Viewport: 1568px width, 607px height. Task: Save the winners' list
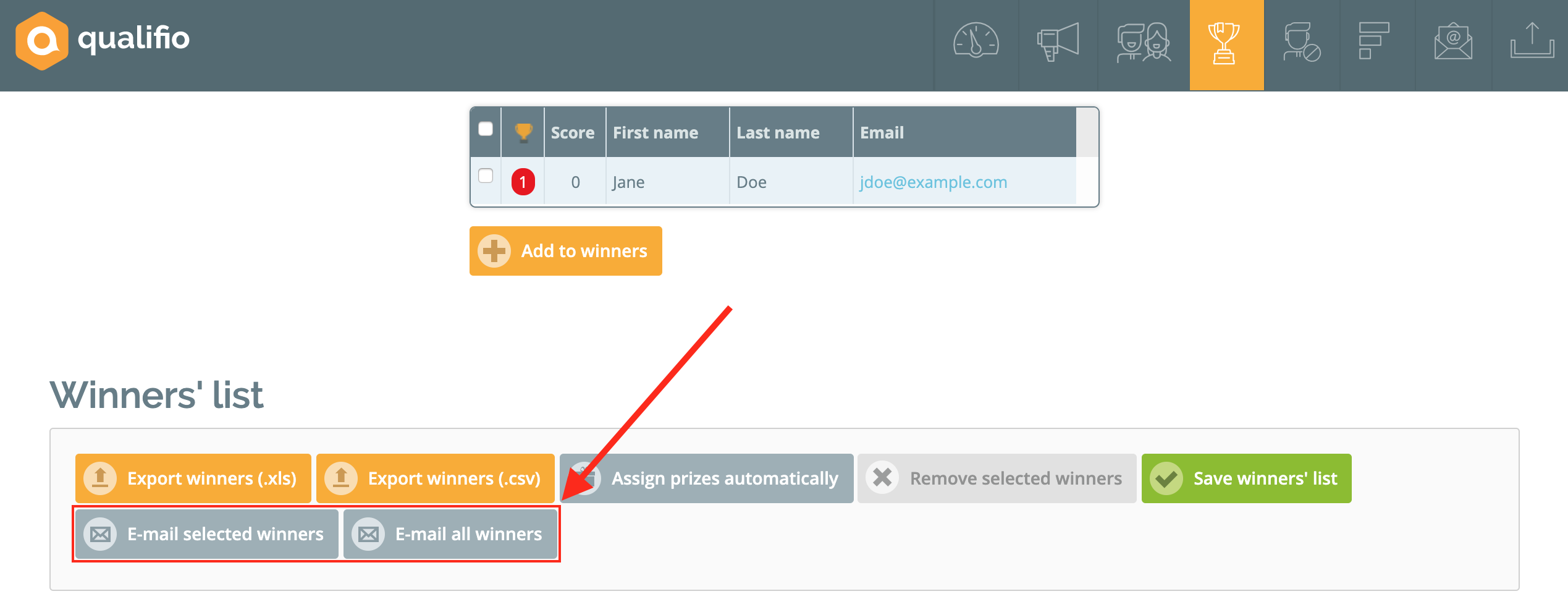(x=1246, y=478)
